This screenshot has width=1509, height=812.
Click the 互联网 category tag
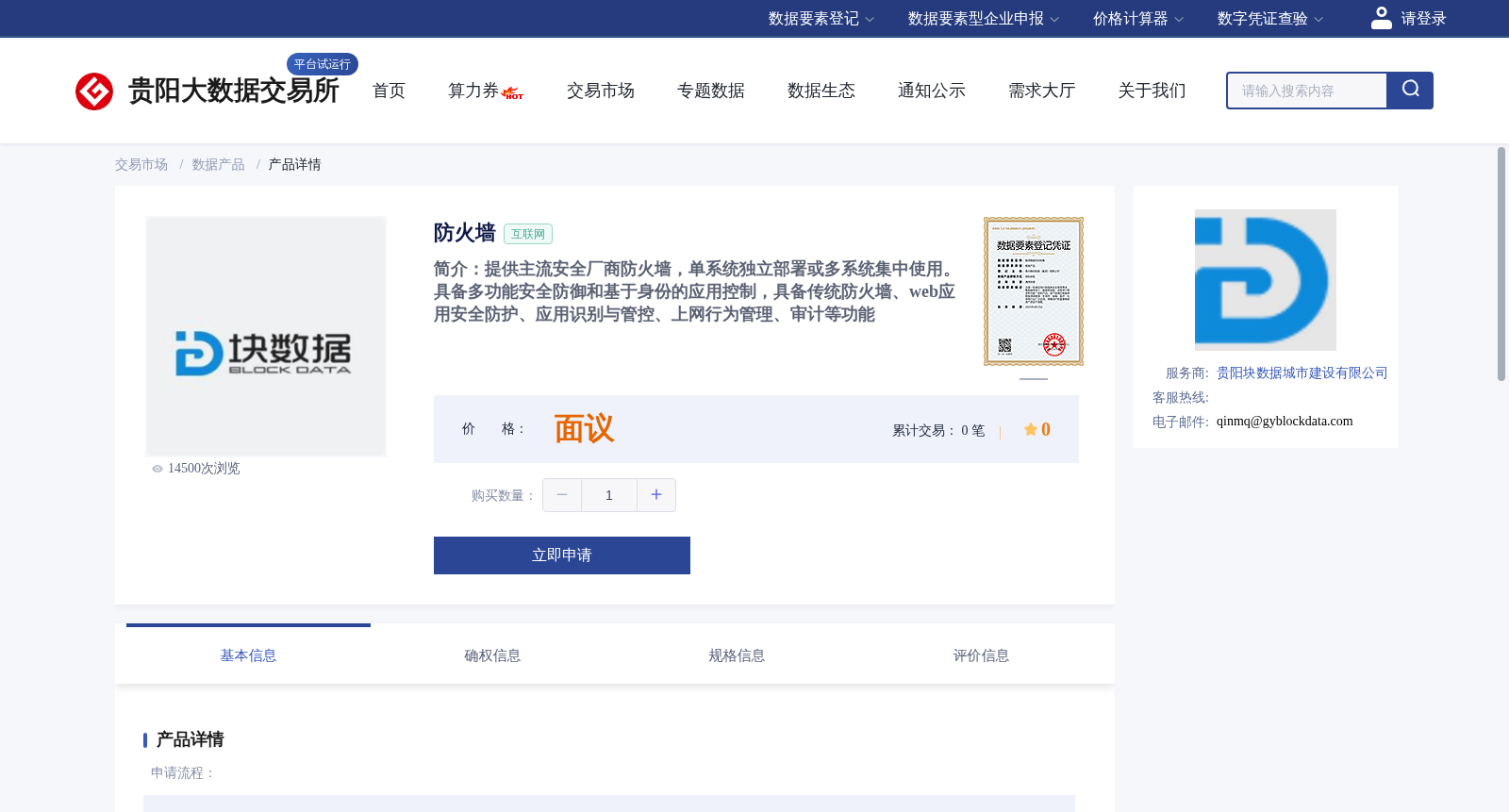click(528, 234)
